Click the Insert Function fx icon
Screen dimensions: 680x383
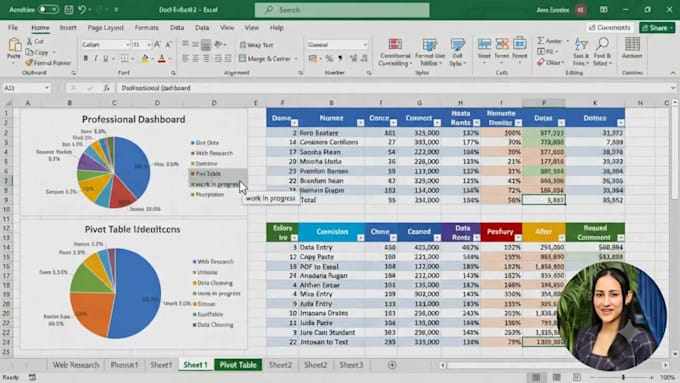click(106, 88)
